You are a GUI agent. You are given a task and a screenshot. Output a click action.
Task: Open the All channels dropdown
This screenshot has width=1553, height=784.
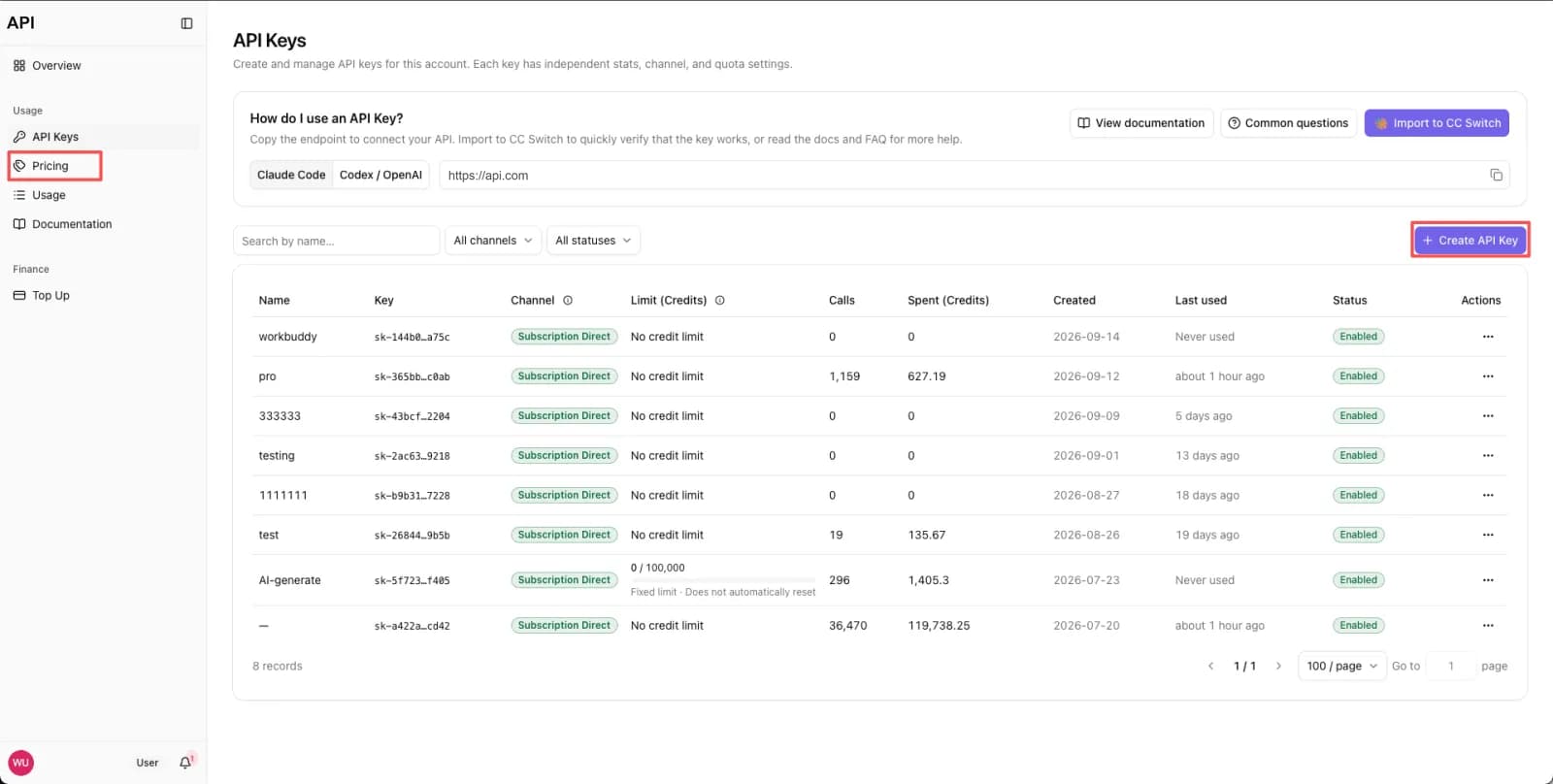pyautogui.click(x=493, y=241)
